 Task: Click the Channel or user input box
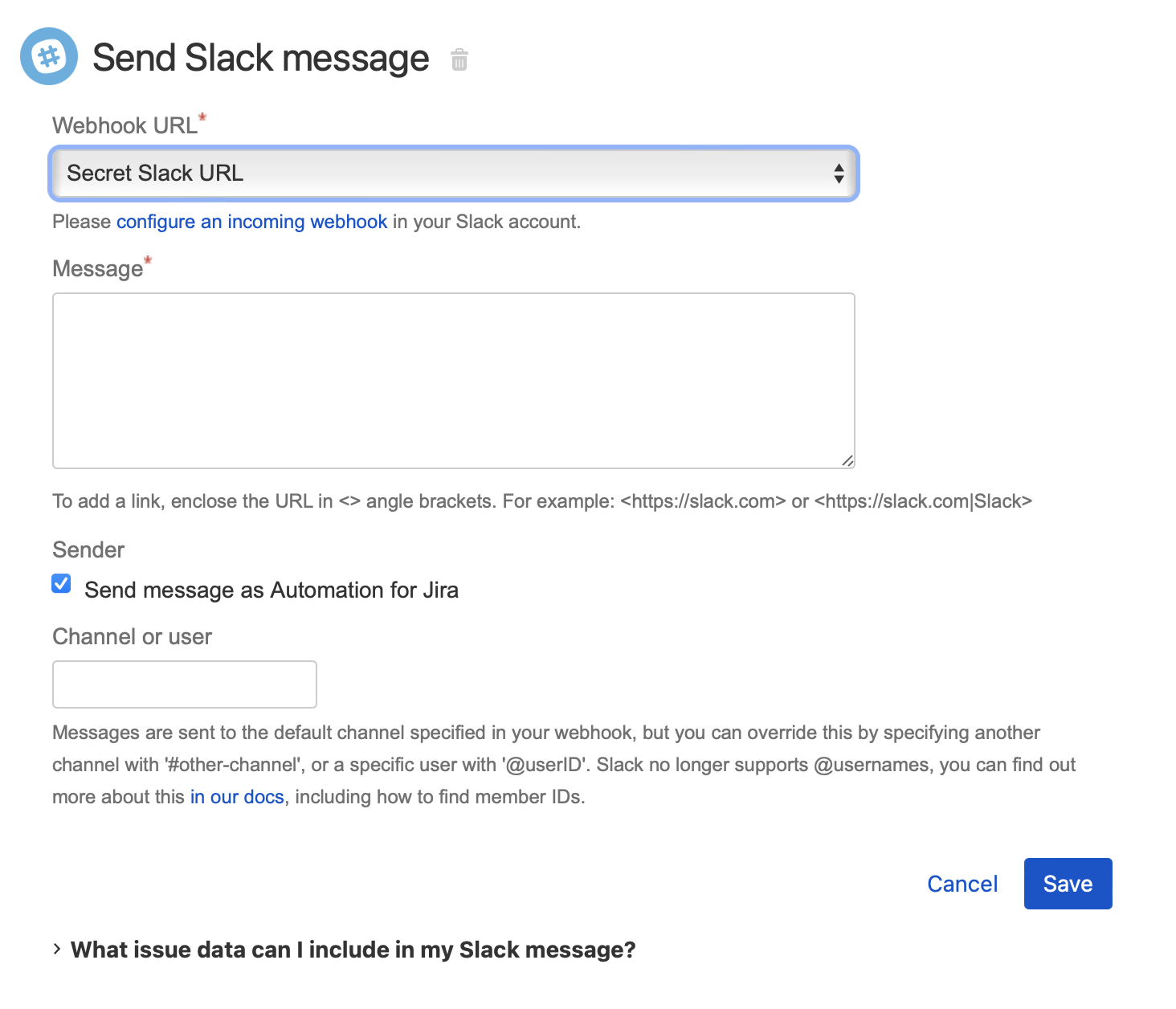pyautogui.click(x=185, y=684)
